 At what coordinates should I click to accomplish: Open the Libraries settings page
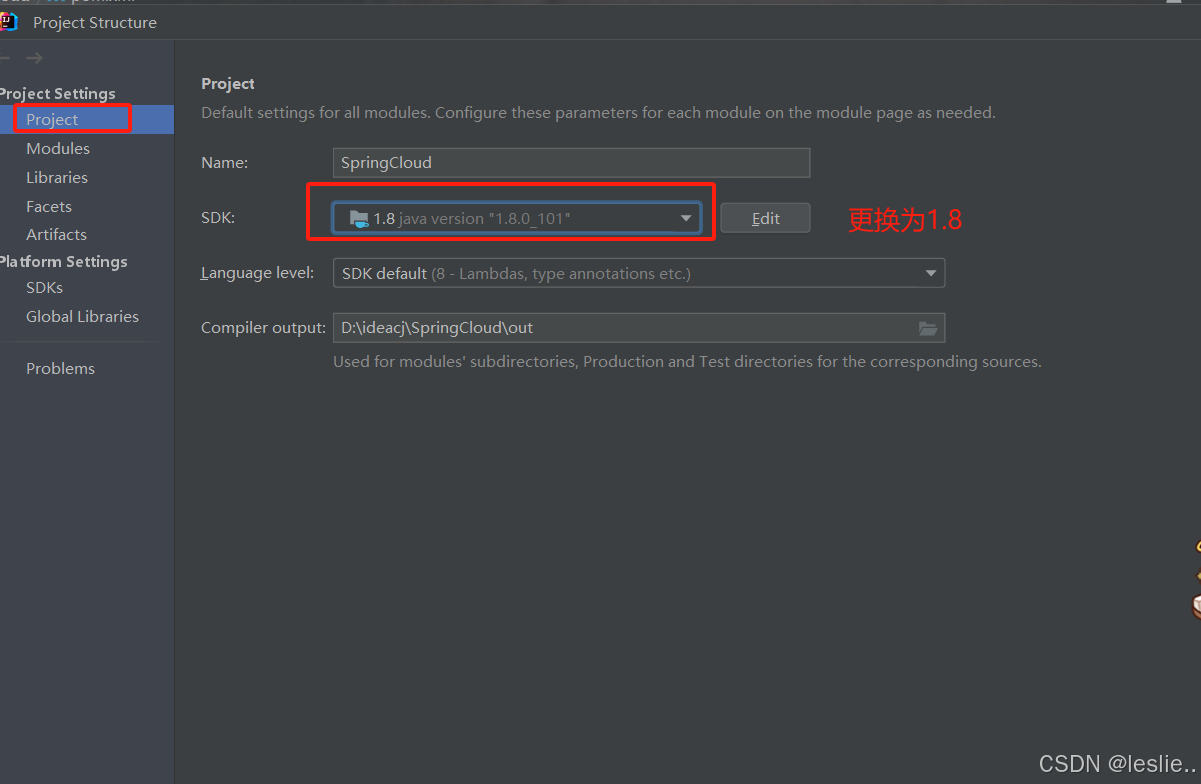(x=57, y=177)
